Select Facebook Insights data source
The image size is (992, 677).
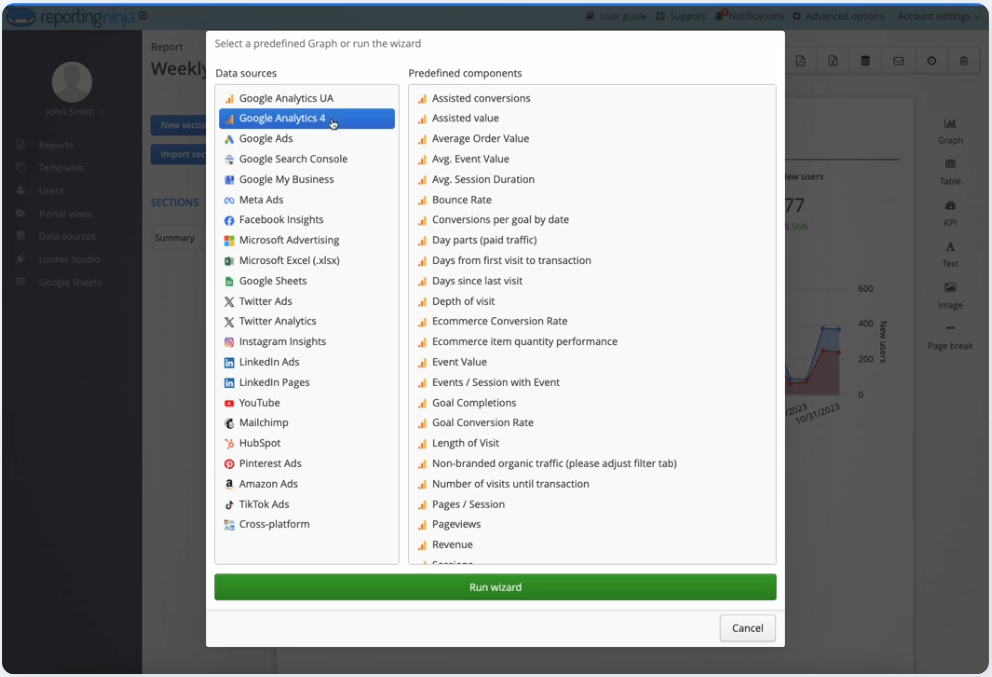[307, 220]
